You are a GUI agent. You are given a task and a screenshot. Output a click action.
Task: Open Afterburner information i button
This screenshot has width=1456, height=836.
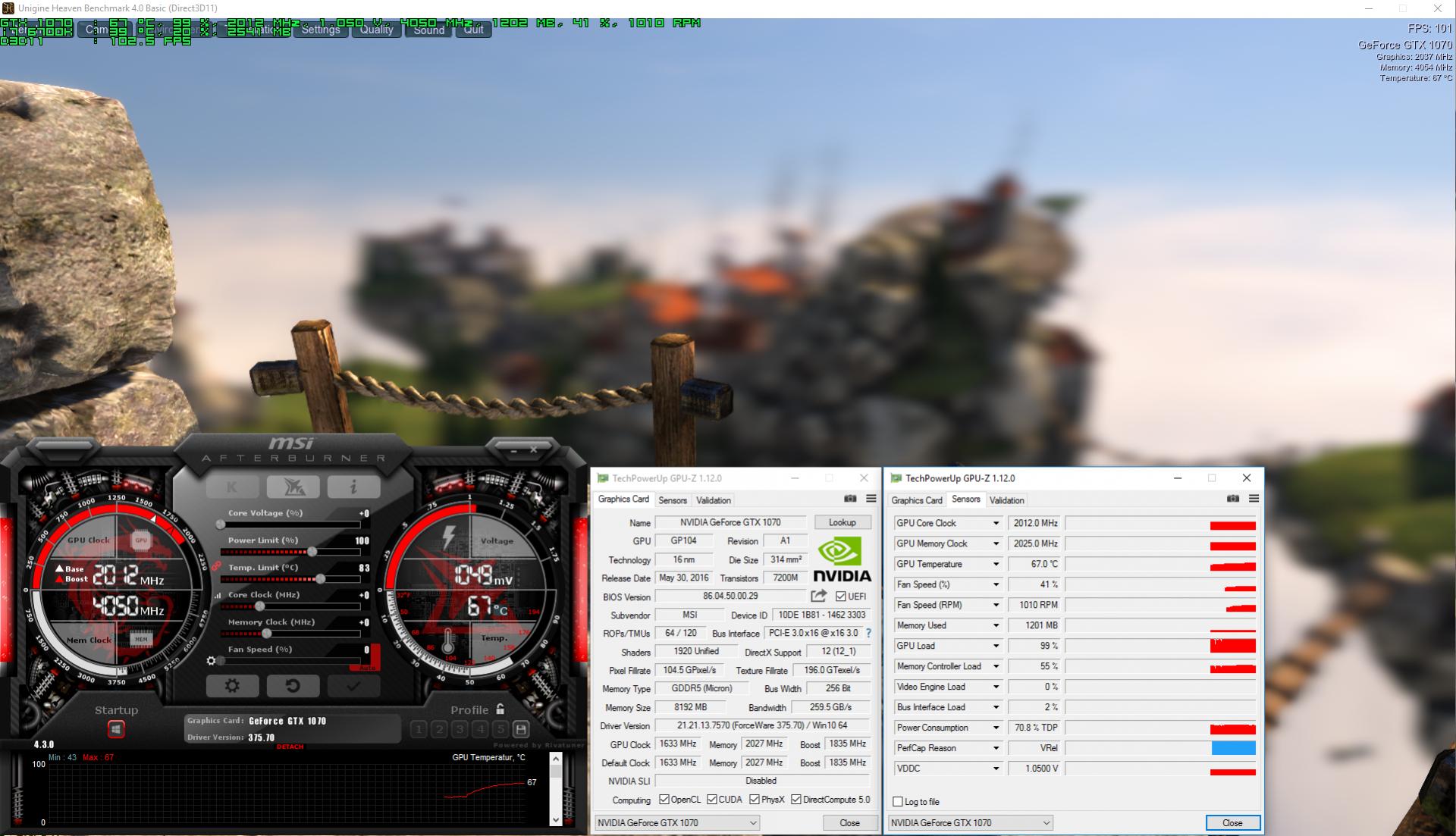pos(353,487)
